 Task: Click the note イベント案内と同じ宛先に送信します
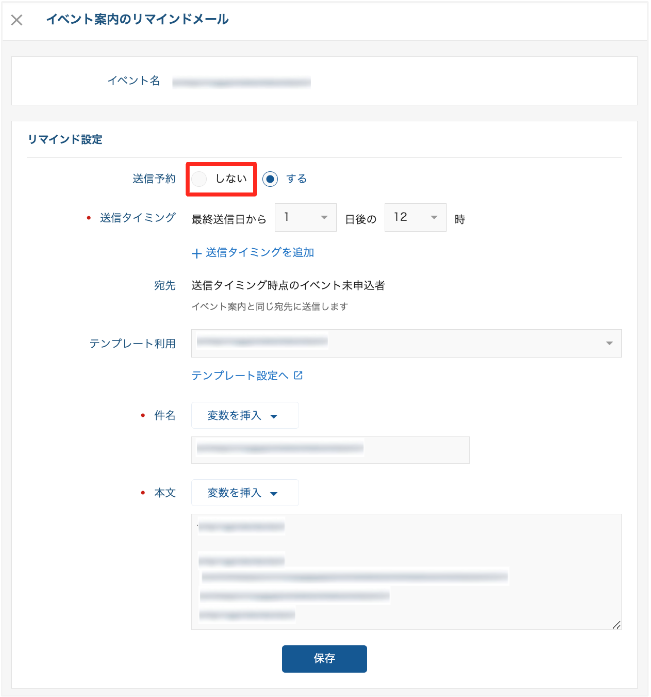(270, 306)
